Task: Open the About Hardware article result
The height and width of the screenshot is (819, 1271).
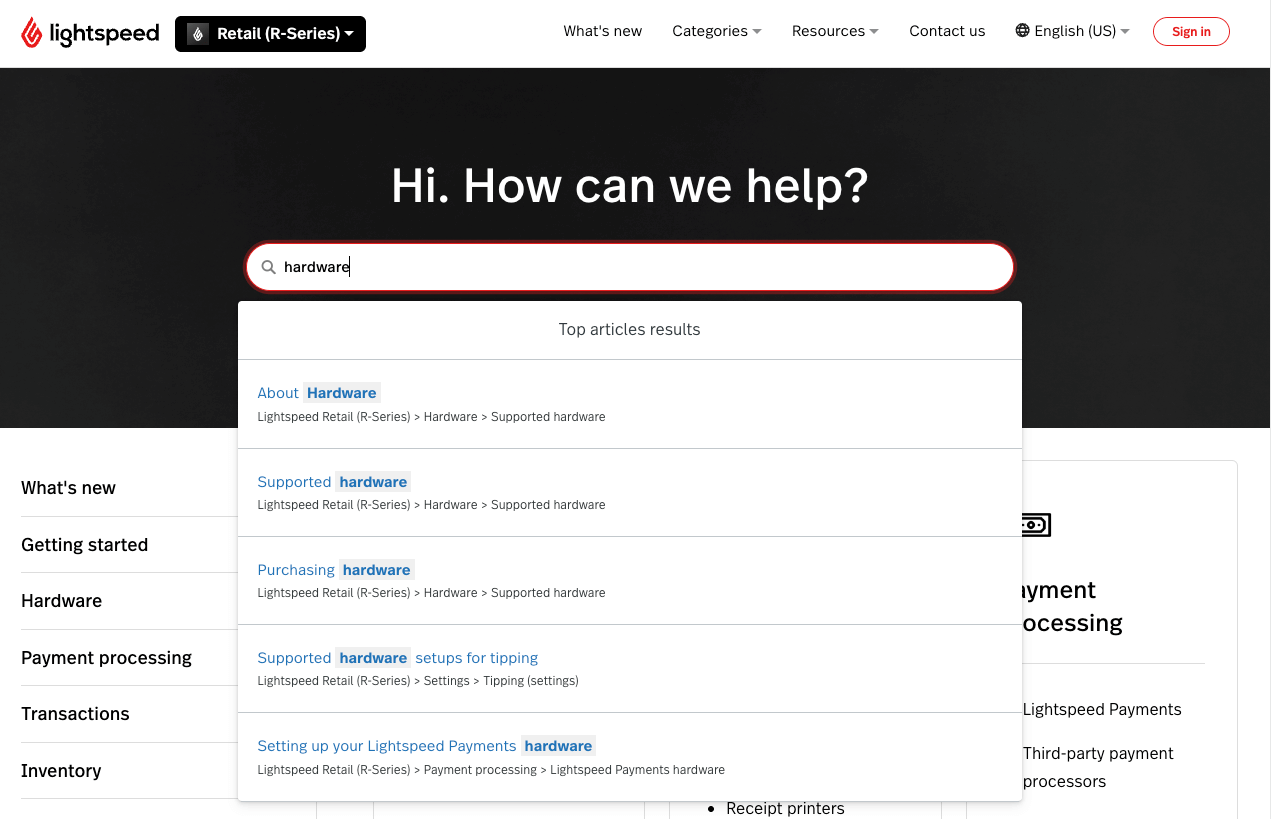Action: pyautogui.click(x=317, y=393)
